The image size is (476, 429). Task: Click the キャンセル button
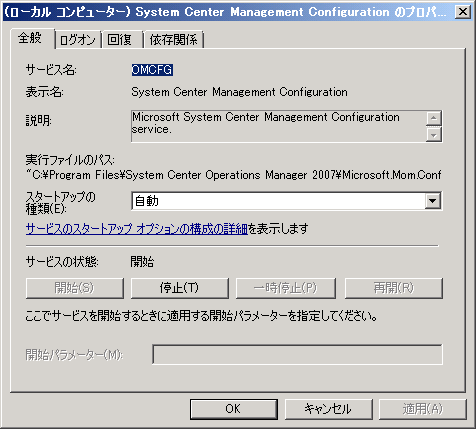click(328, 409)
